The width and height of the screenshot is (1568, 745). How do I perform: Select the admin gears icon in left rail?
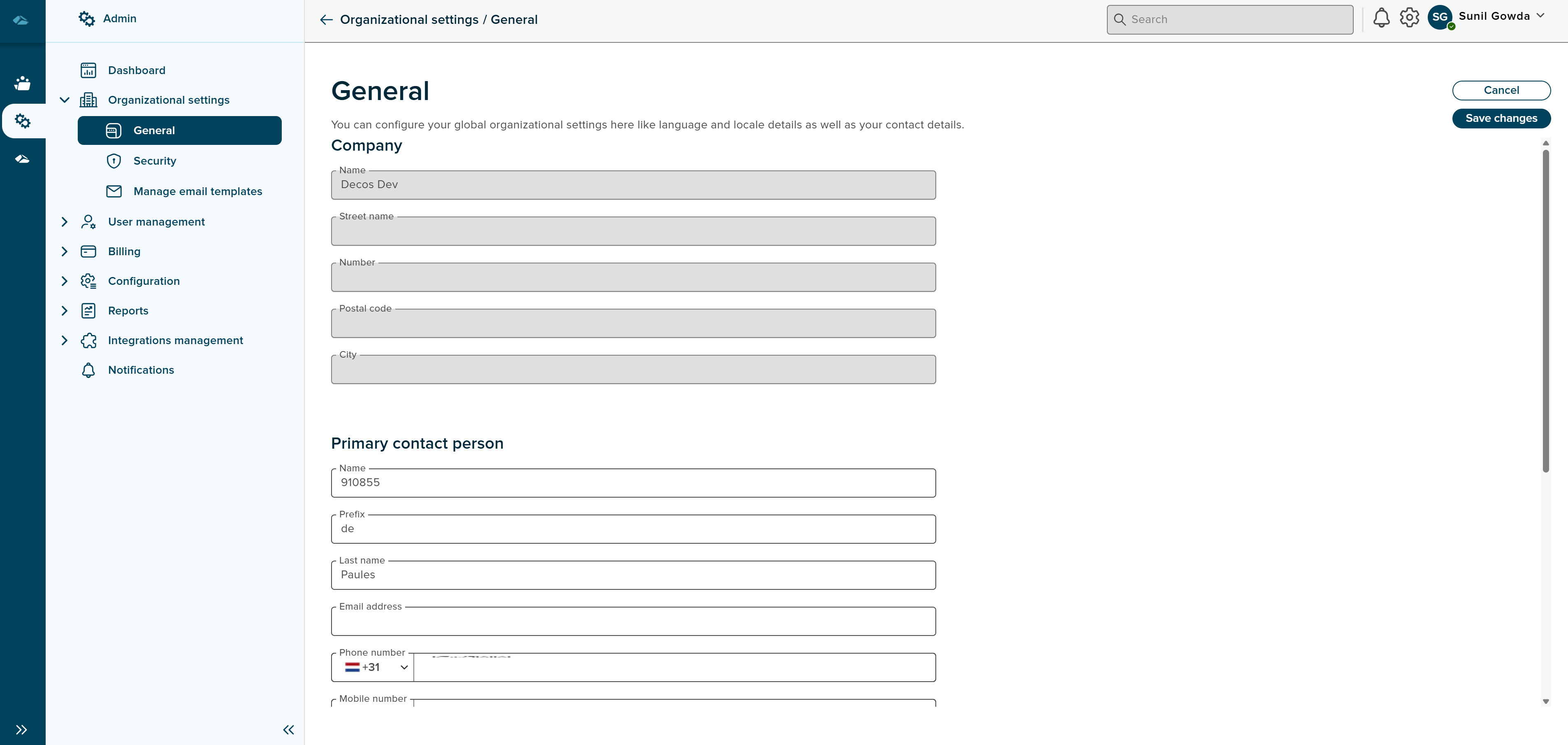click(23, 121)
